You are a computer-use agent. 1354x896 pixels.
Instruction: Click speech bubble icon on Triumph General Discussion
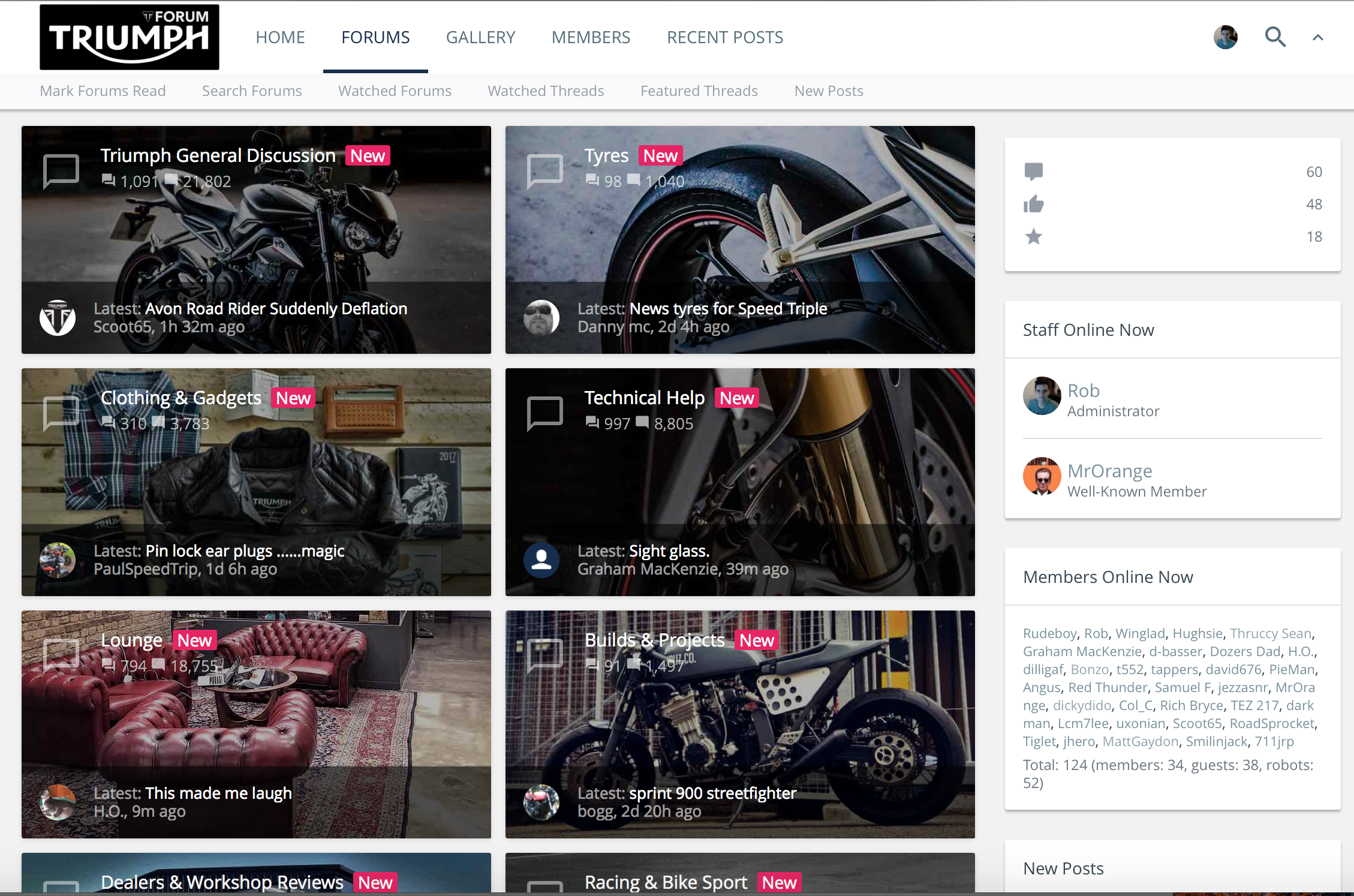coord(61,171)
